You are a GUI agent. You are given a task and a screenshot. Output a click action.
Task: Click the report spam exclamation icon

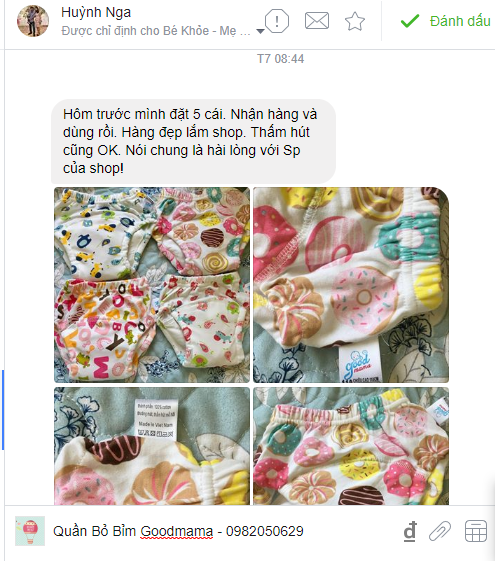276,21
